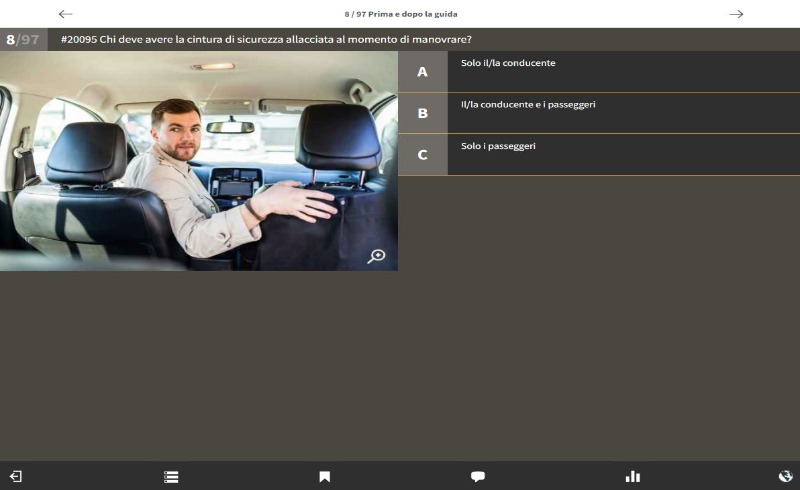The image size is (800, 490).
Task: Choose "Il/la conducente e i passeggeri" answer
Action: point(528,105)
